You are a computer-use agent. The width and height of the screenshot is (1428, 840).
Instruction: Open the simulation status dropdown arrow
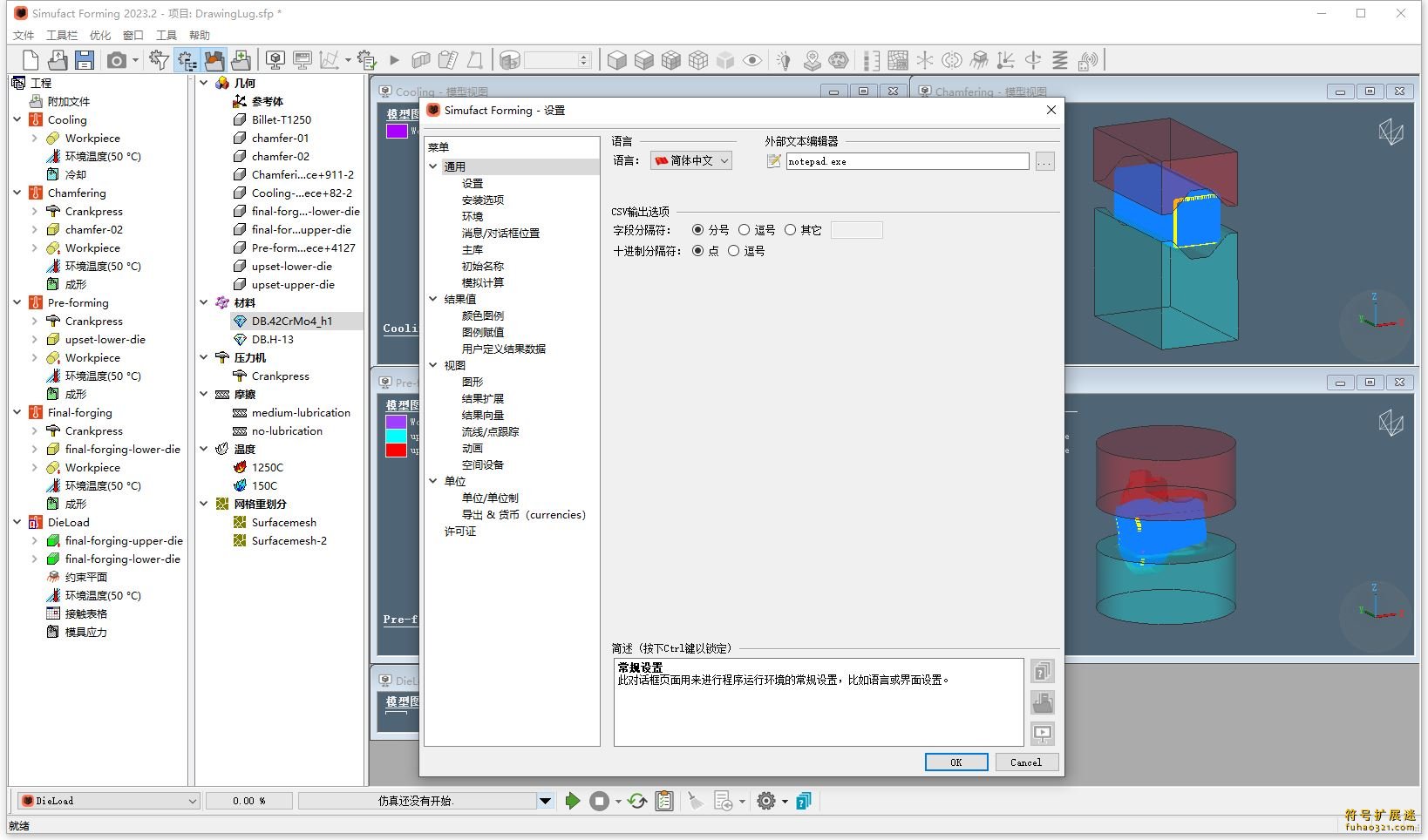pos(546,801)
